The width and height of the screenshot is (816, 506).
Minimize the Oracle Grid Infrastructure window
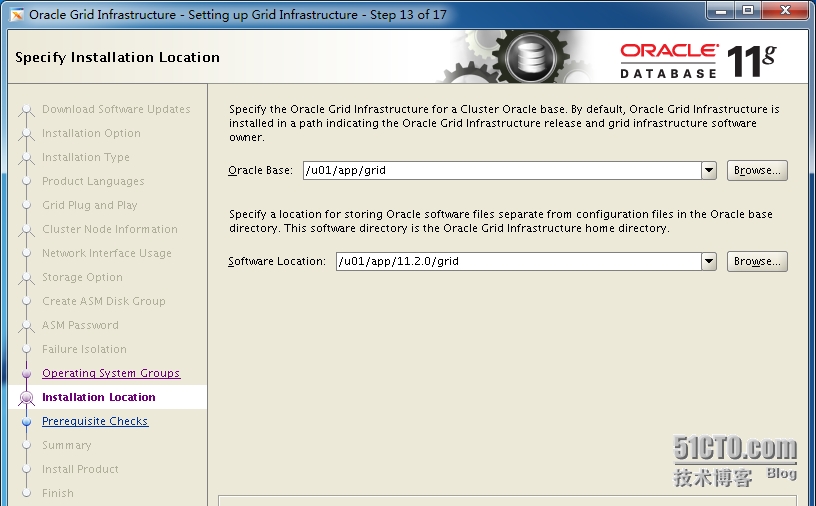click(x=721, y=10)
